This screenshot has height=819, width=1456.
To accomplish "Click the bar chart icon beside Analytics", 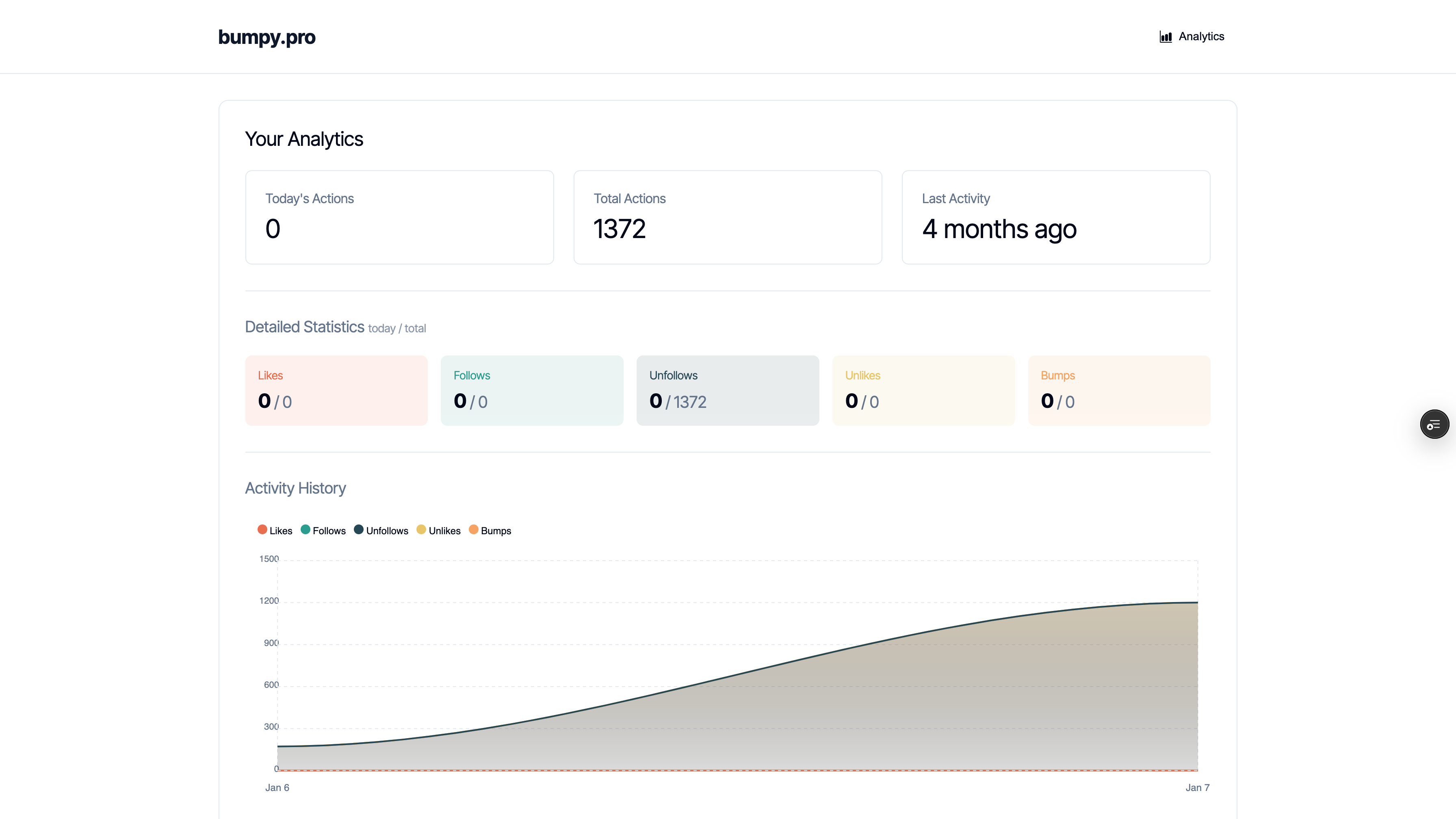I will pos(1166,37).
